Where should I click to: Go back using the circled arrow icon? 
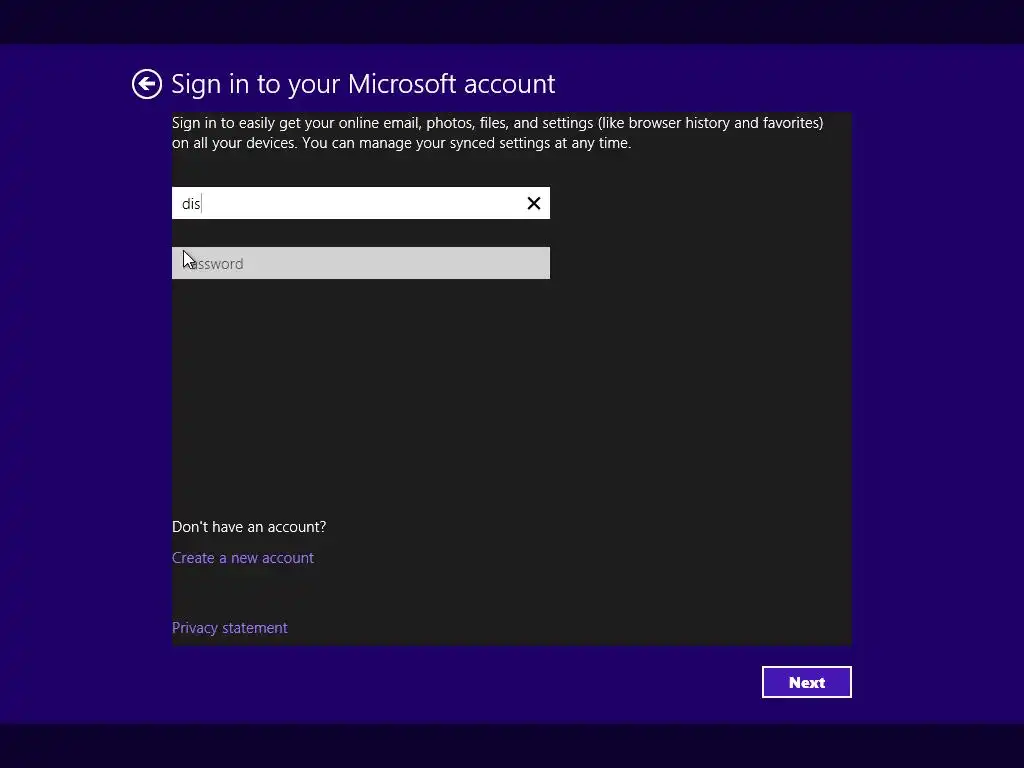pos(147,84)
